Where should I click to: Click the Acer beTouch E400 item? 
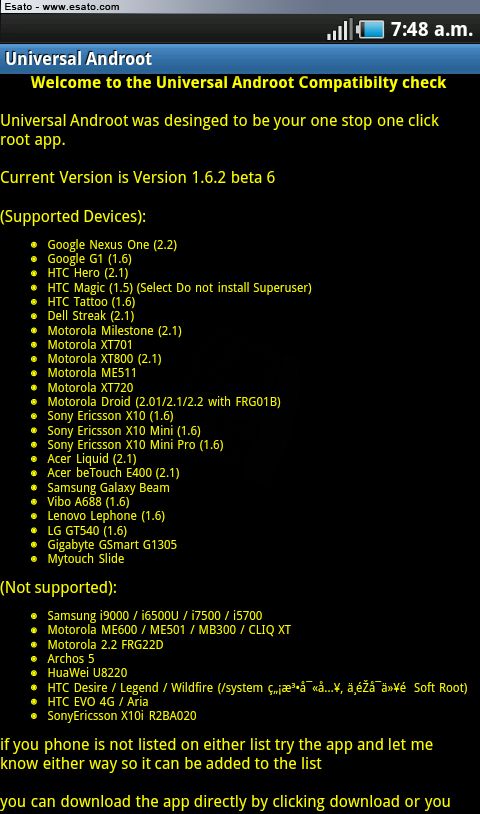113,473
